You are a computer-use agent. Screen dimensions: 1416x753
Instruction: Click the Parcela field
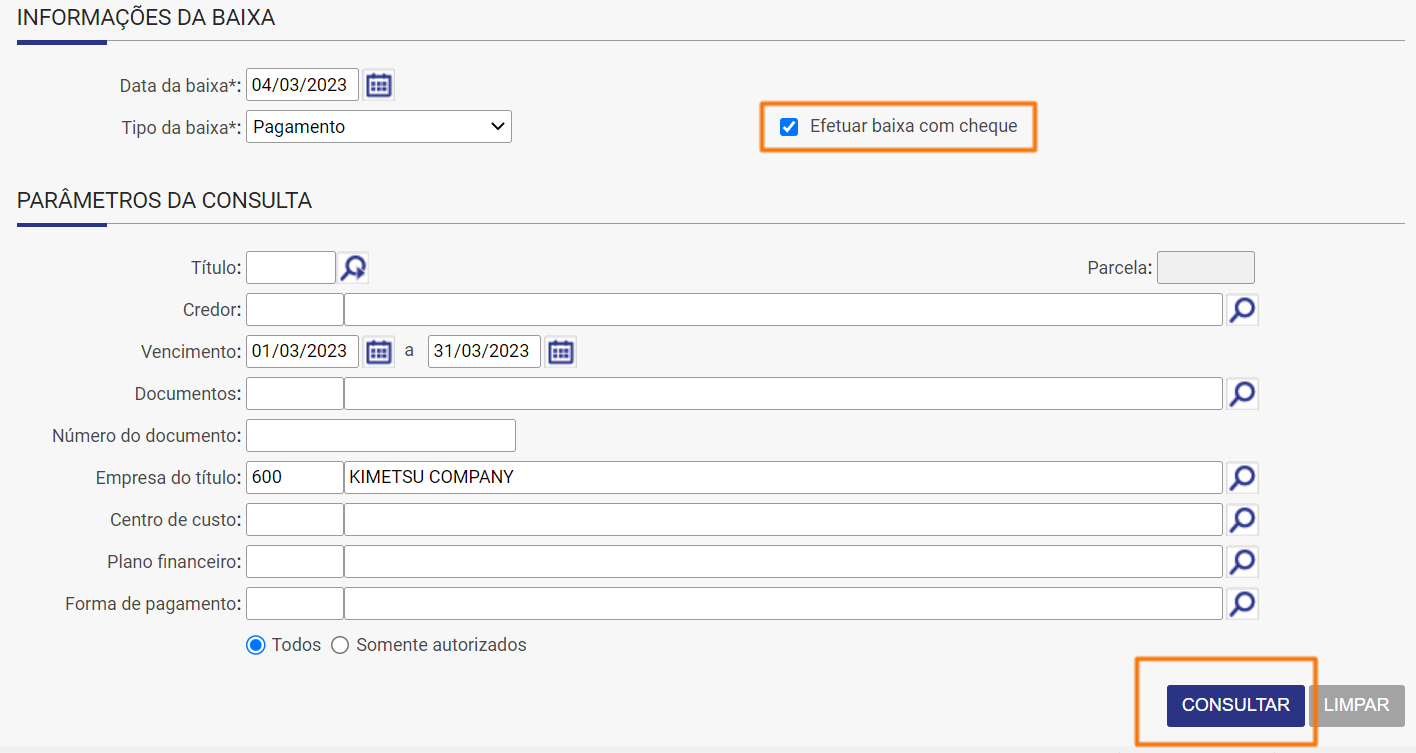click(1206, 268)
